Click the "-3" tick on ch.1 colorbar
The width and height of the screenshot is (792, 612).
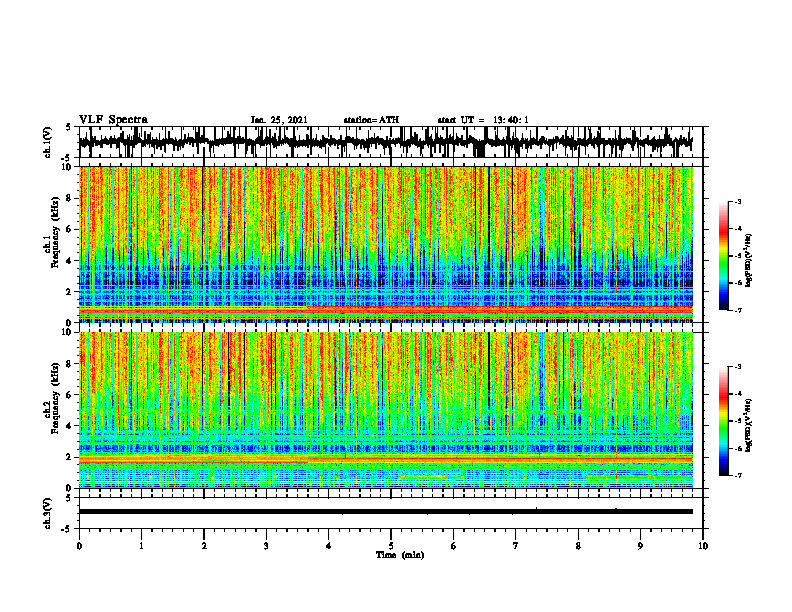(737, 202)
